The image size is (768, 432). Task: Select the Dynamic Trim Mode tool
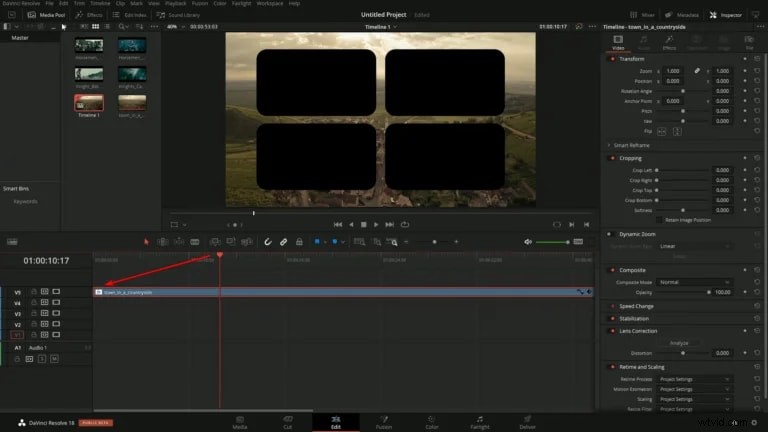[x=179, y=242]
